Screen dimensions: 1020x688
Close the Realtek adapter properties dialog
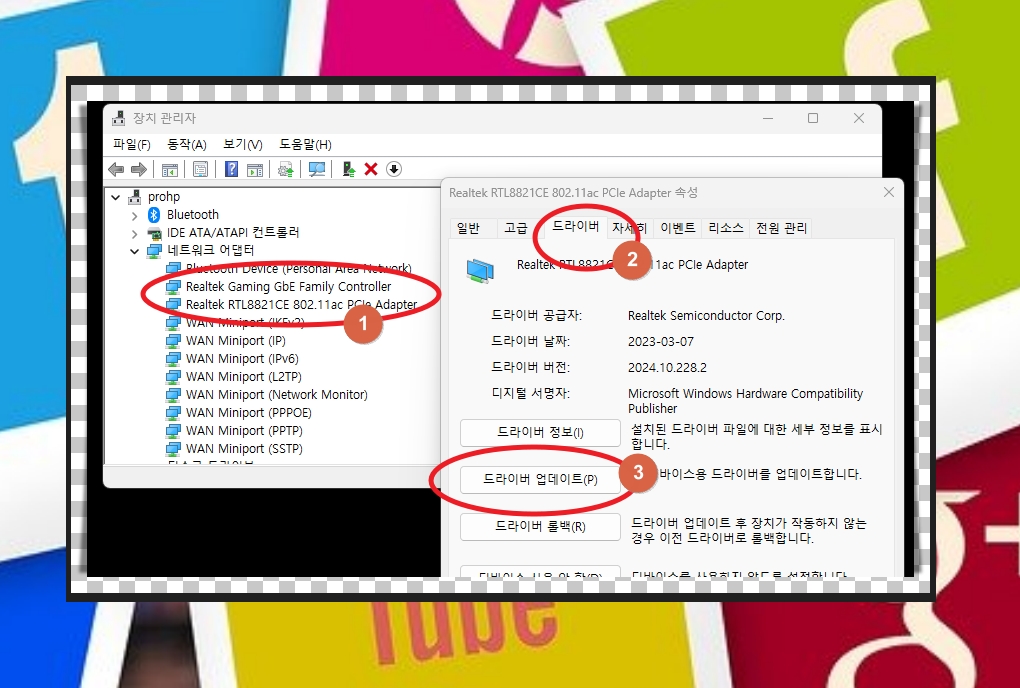889,192
